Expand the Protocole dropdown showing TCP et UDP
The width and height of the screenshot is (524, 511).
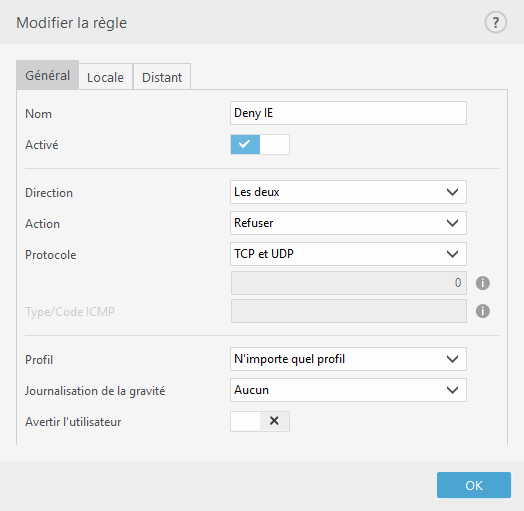click(x=348, y=254)
